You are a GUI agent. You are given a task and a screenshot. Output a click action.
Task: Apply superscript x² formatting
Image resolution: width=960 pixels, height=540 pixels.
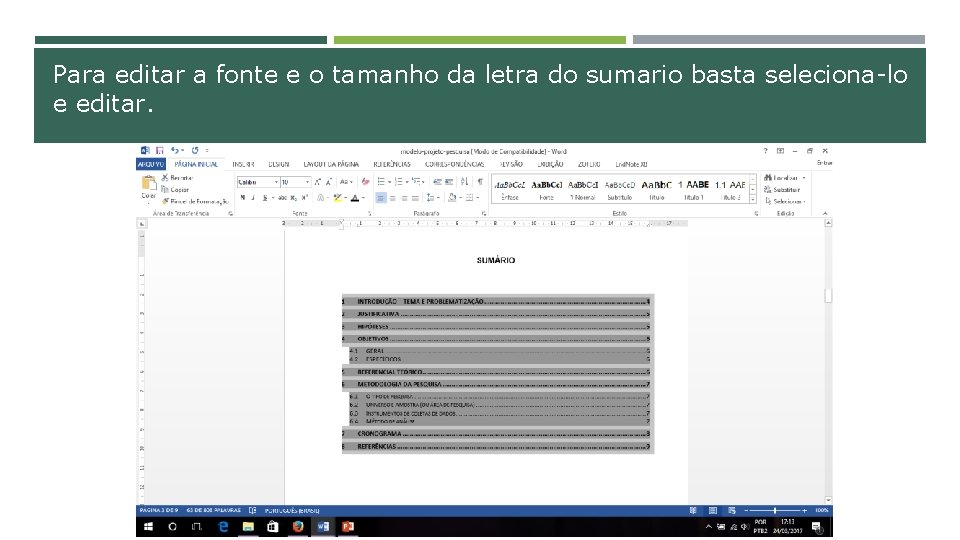[304, 198]
